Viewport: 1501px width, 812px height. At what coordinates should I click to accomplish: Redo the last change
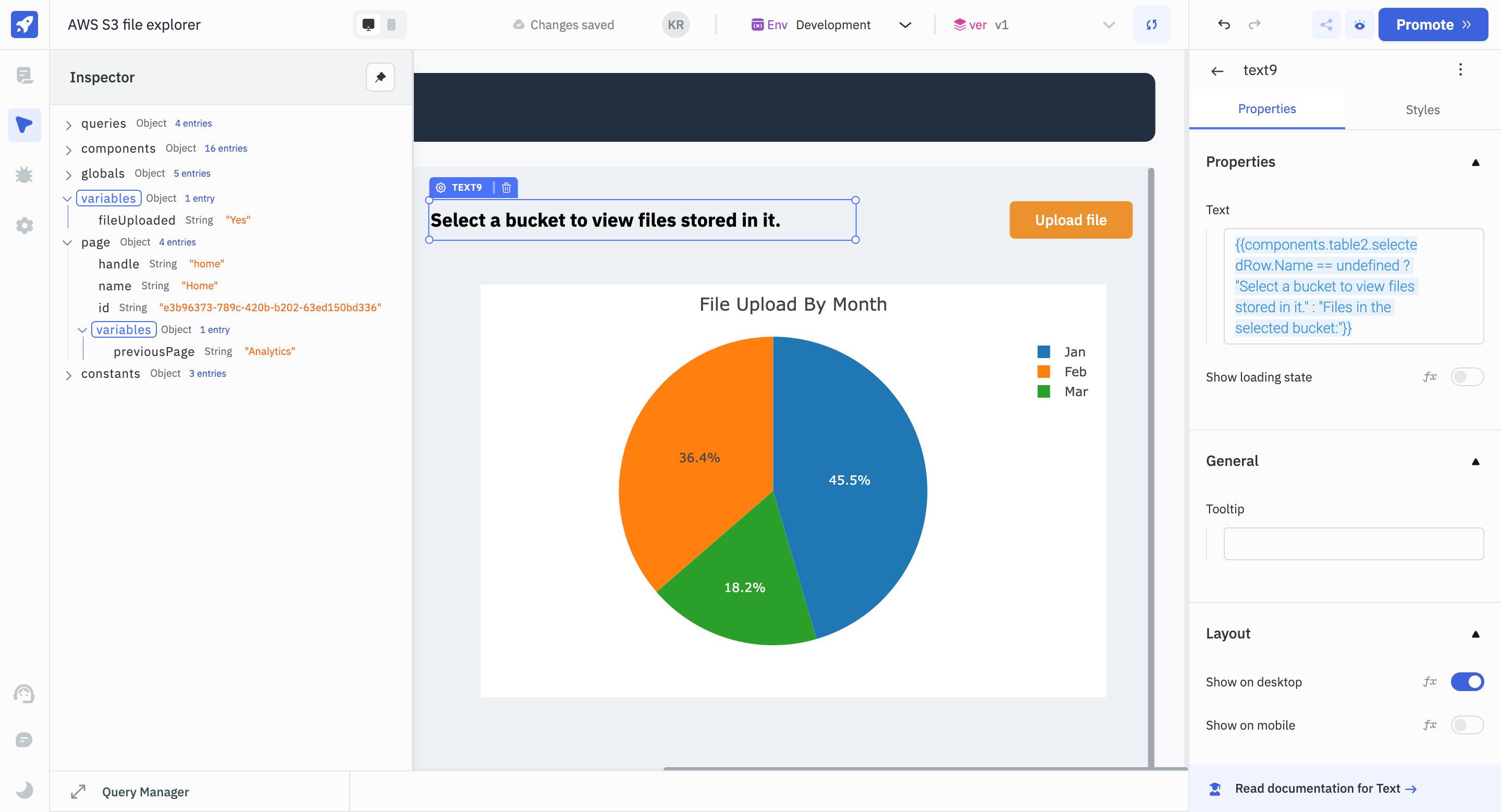(x=1254, y=24)
